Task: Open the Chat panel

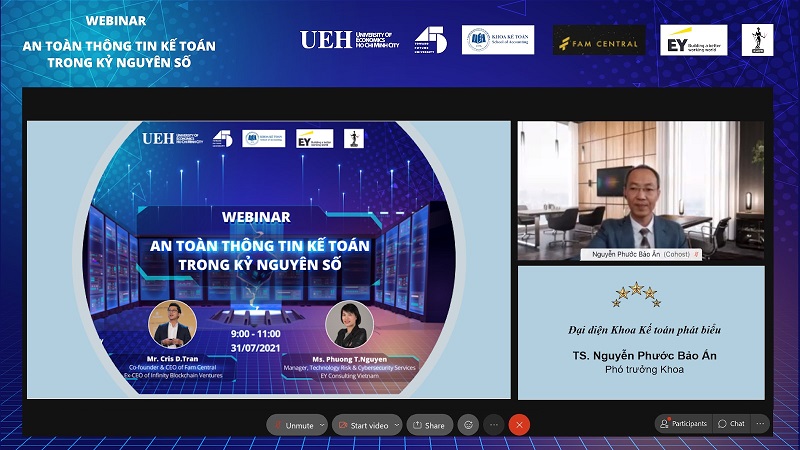Action: tap(732, 423)
